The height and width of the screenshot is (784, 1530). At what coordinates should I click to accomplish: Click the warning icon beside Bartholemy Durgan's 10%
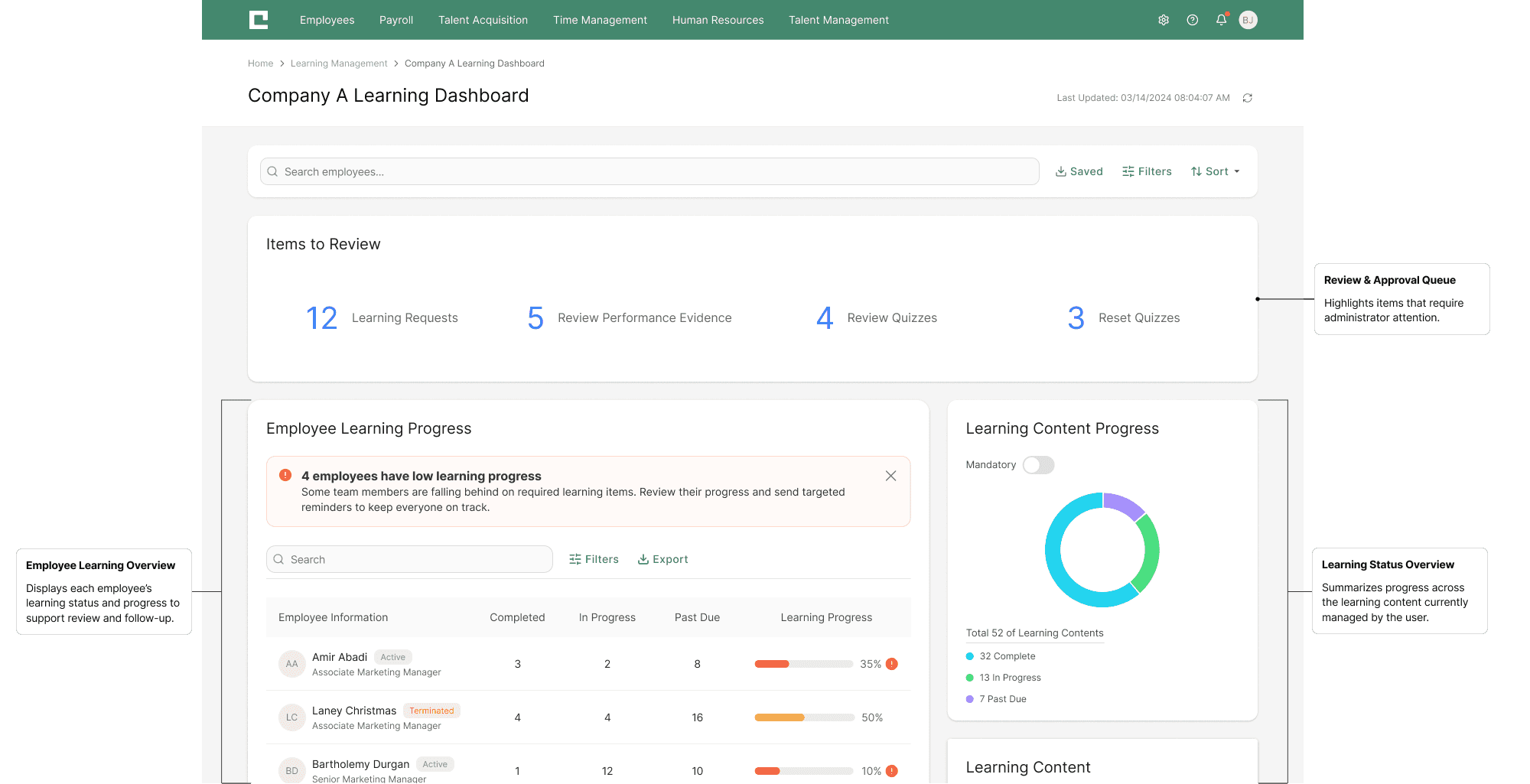pyautogui.click(x=892, y=771)
